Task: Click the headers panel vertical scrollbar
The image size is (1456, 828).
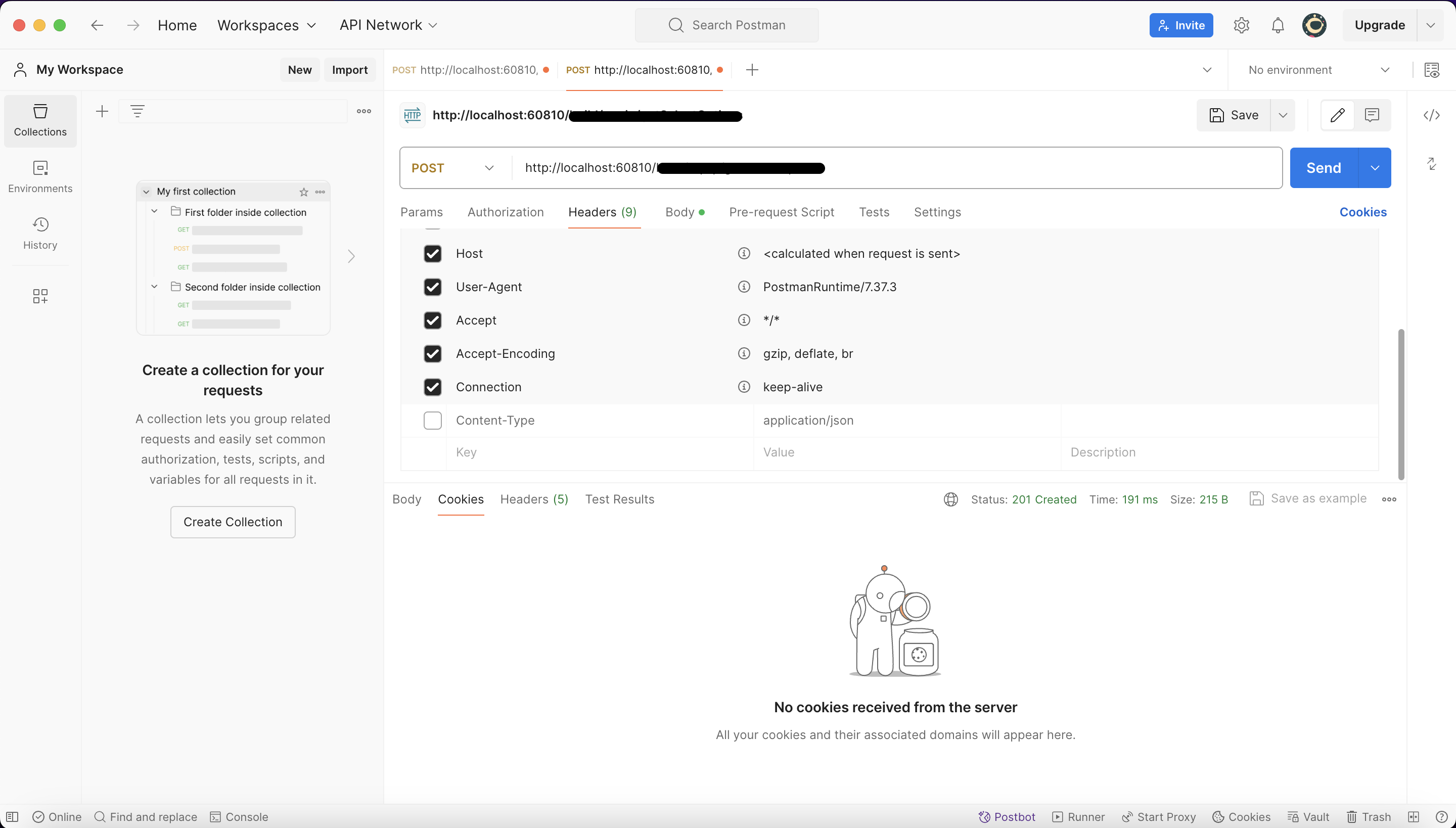Action: coord(1401,404)
